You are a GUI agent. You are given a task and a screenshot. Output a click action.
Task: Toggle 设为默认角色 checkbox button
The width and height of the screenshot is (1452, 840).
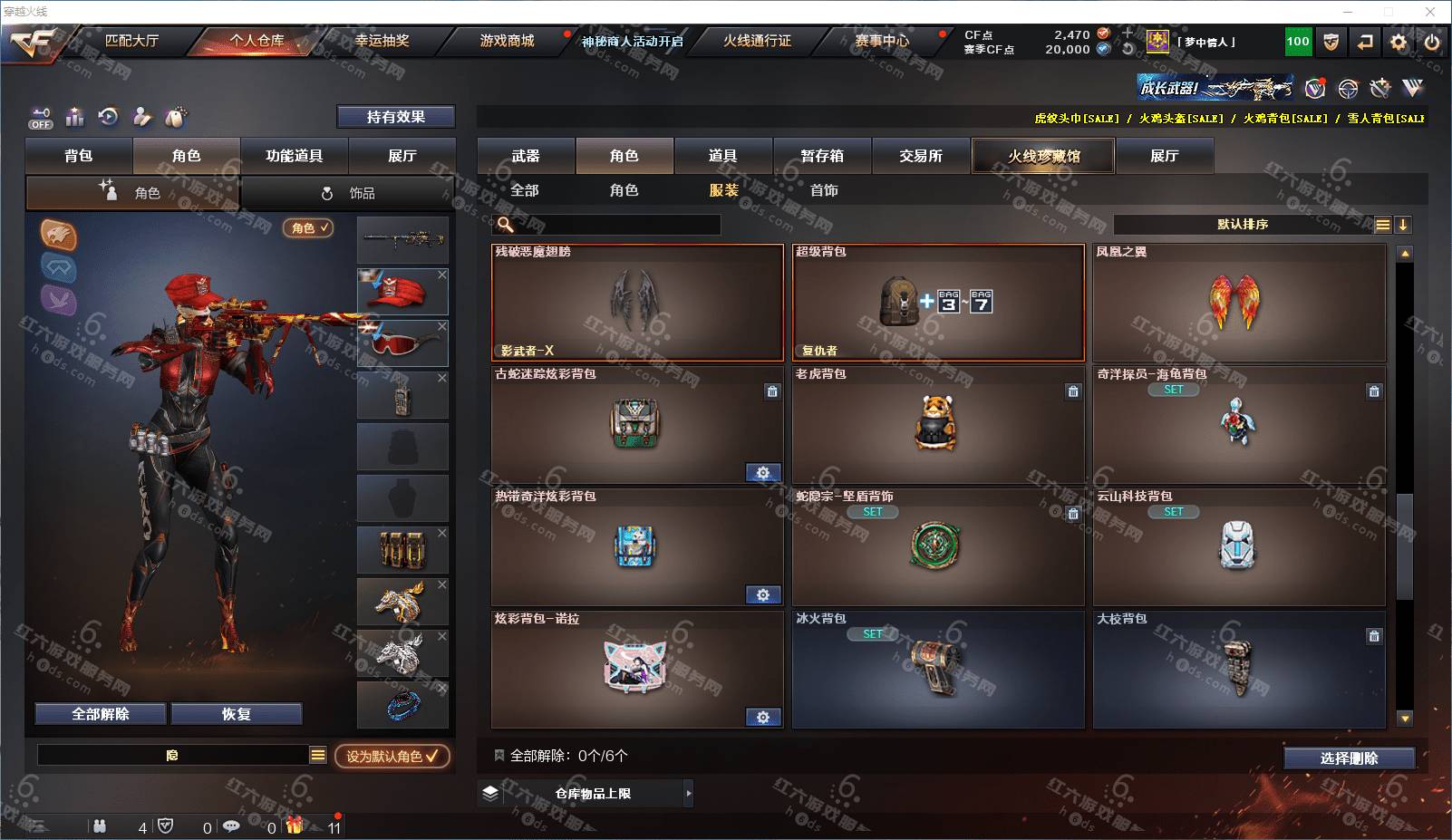[392, 756]
